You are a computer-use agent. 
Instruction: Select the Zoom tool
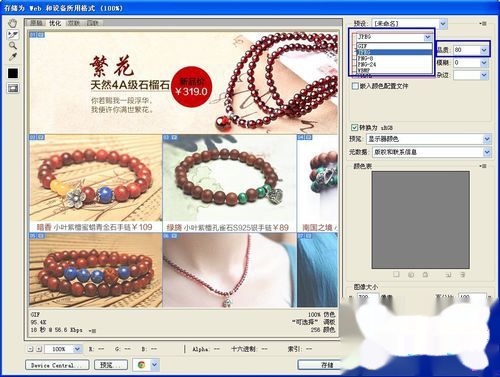click(13, 45)
